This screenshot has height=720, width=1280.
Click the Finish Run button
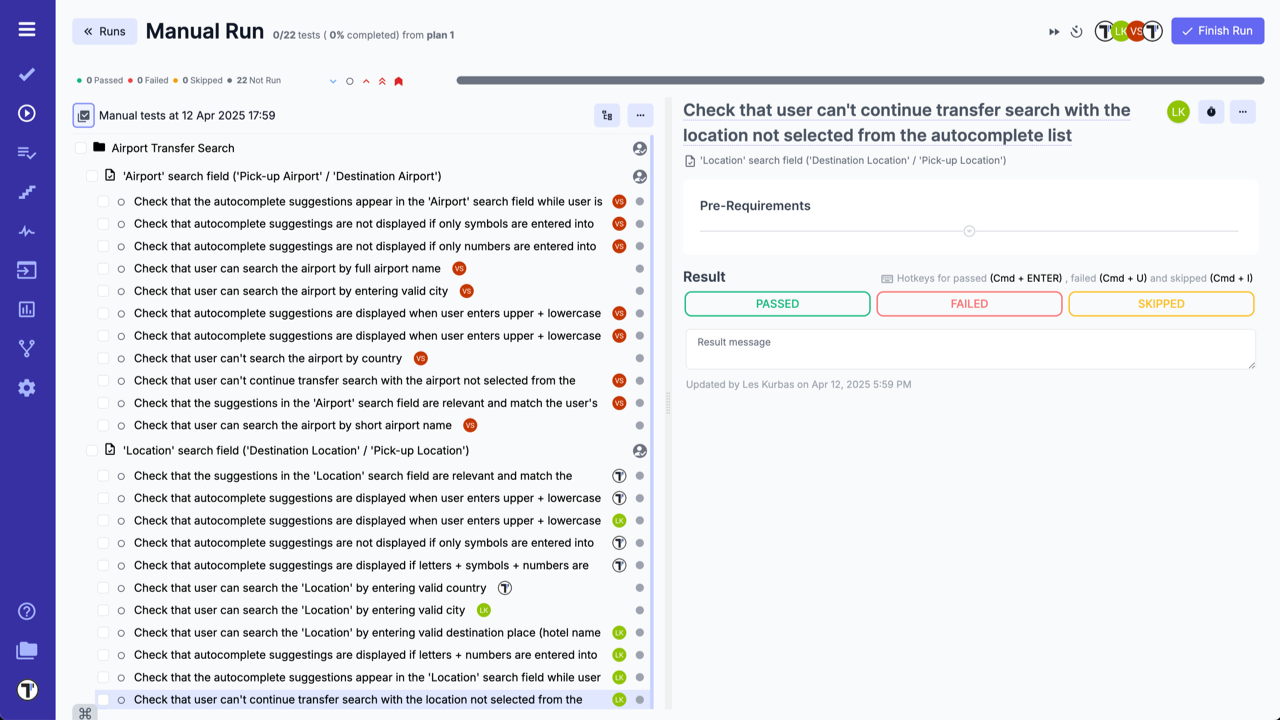(1217, 30)
